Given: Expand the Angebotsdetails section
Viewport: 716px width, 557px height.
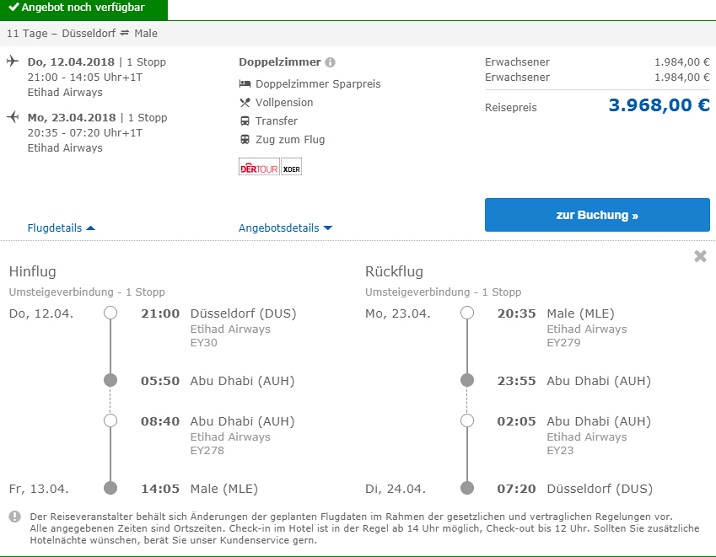Looking at the screenshot, I should [x=285, y=228].
